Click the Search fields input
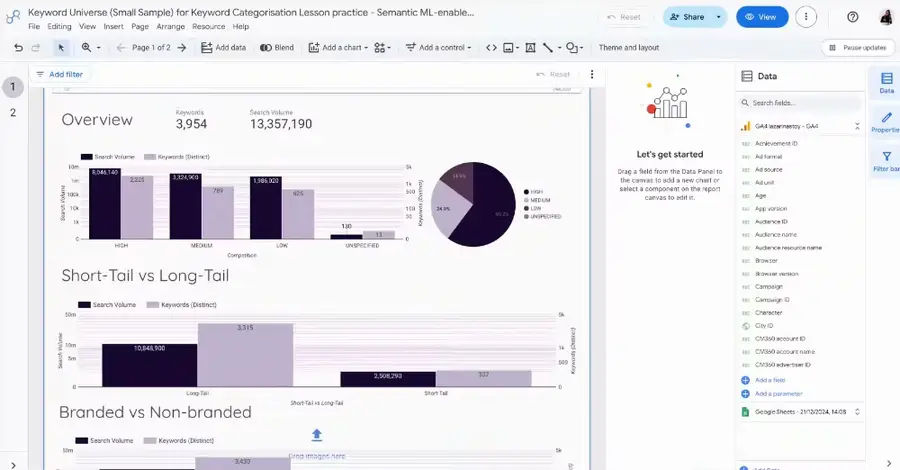The image size is (900, 470). click(x=800, y=103)
